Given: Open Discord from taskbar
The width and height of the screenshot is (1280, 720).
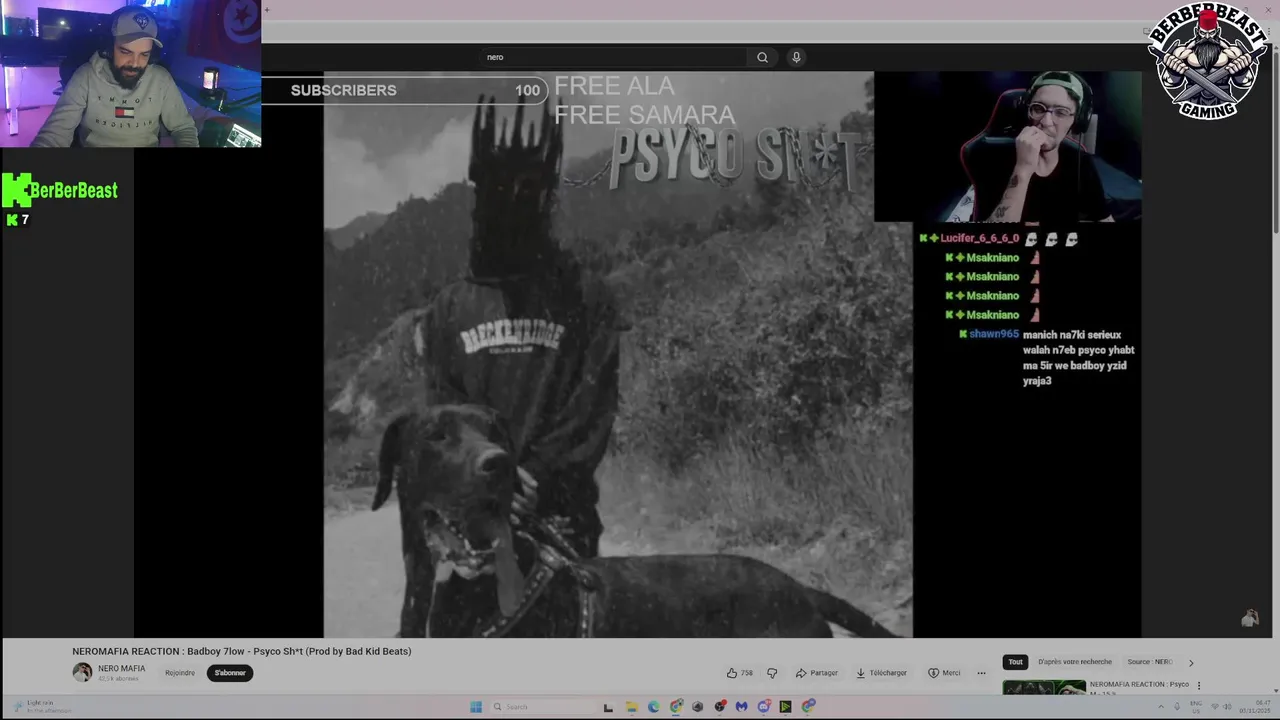Looking at the screenshot, I should click(x=764, y=707).
